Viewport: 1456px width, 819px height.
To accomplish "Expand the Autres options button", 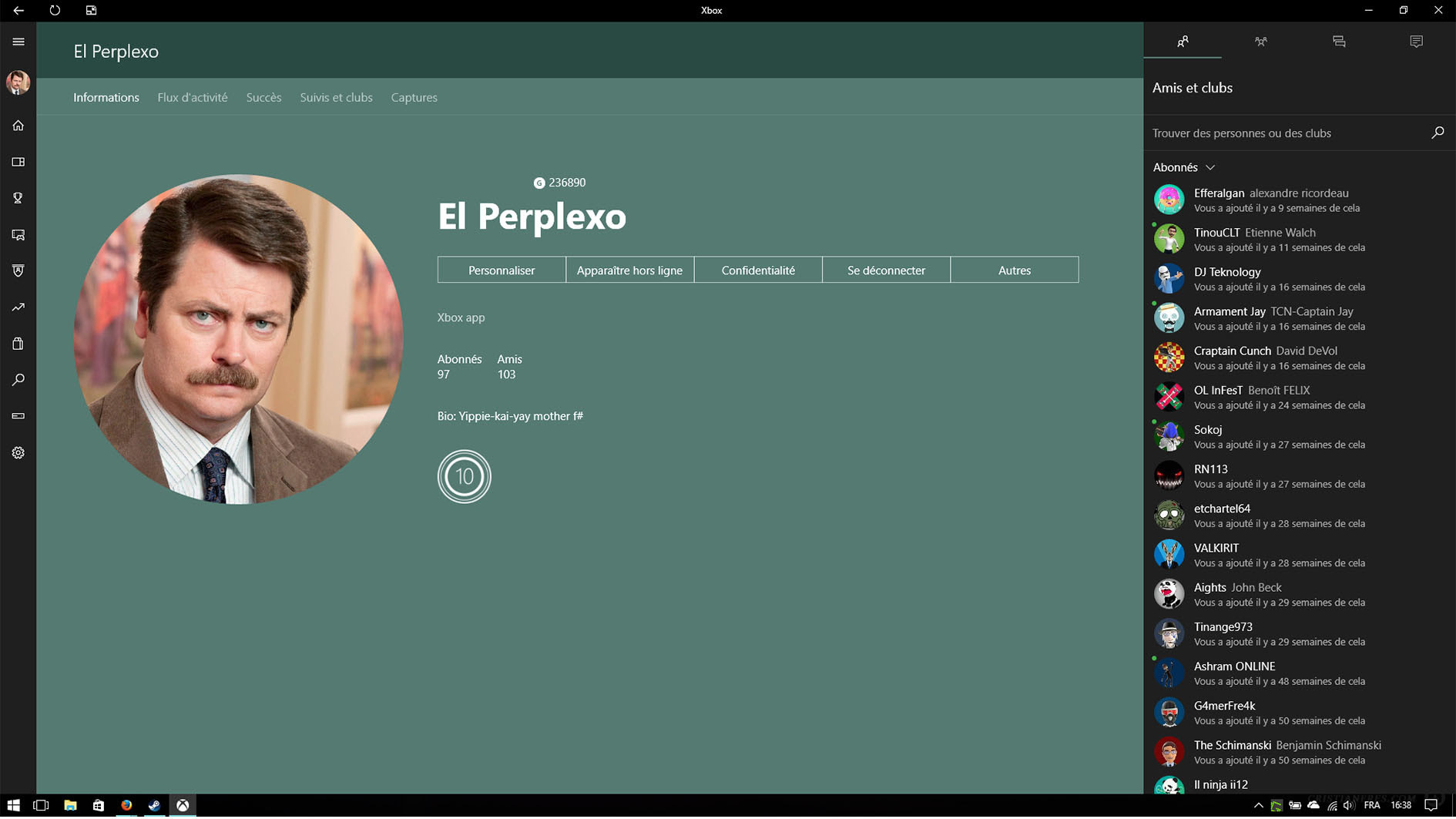I will tap(1015, 270).
